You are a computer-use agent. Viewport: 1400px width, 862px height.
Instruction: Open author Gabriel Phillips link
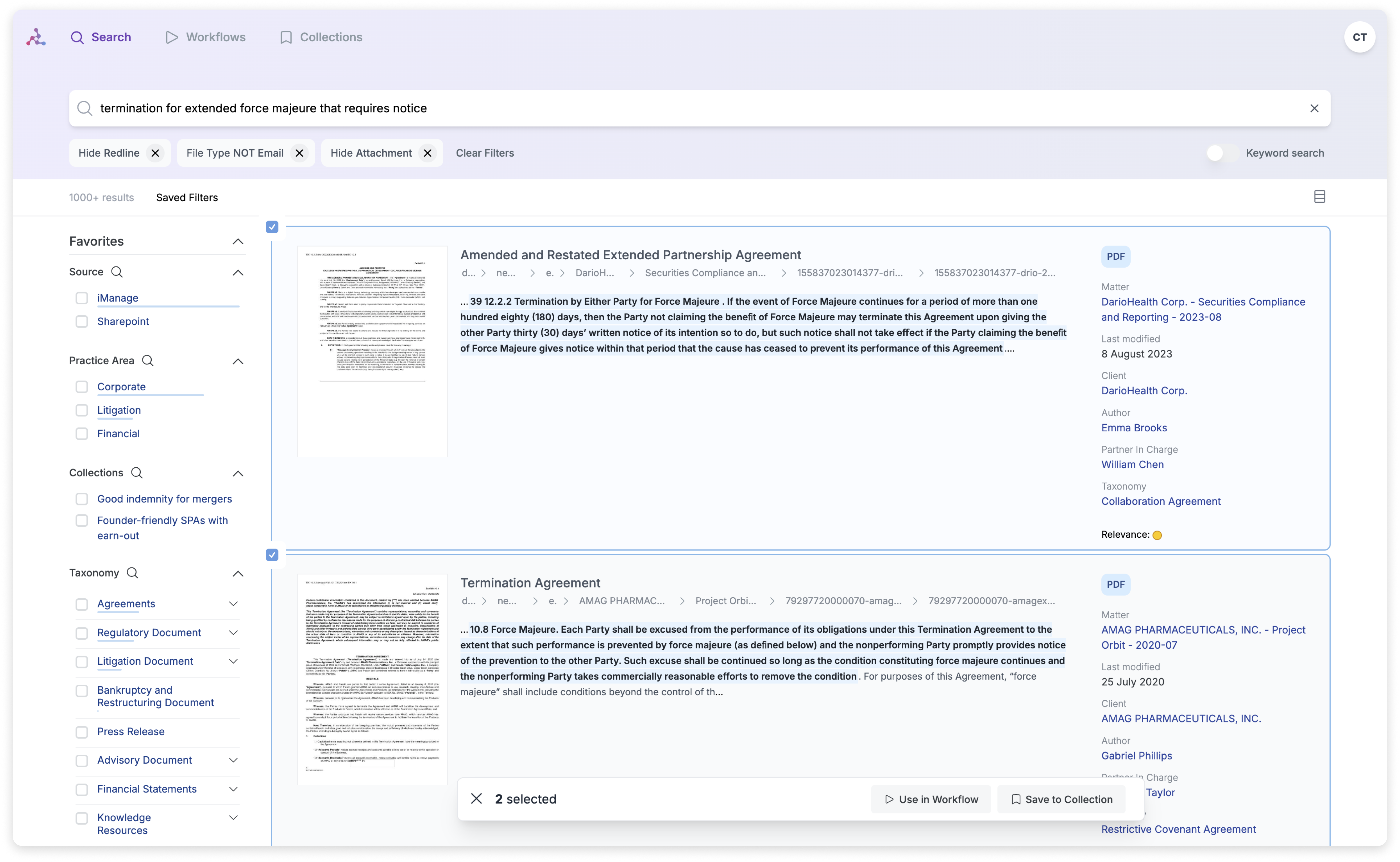click(x=1136, y=755)
